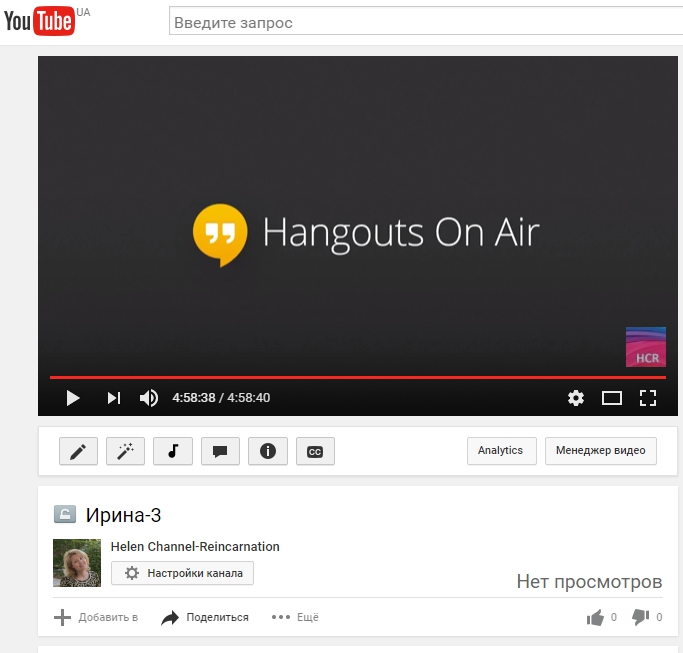This screenshot has width=683, height=653.
Task: Open the Добавить в add-to menu
Action: point(96,617)
